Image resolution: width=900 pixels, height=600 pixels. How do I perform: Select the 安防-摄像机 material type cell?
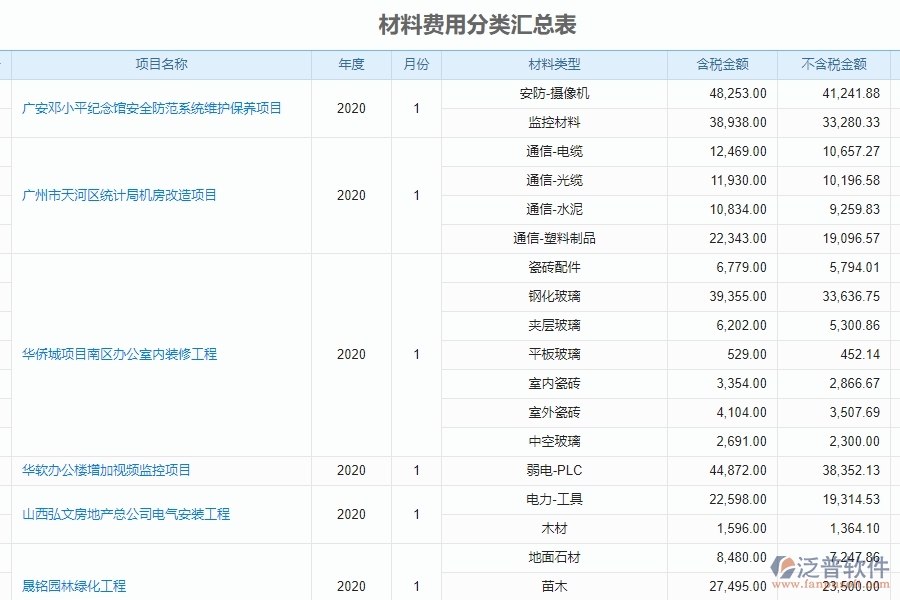[553, 94]
